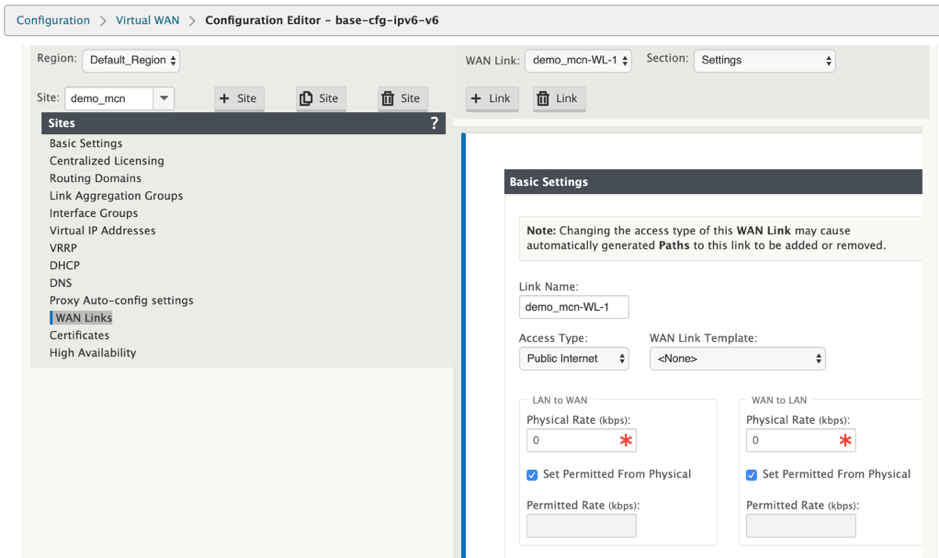Select Certificates in the Sites list
939x558 pixels.
pyautogui.click(x=79, y=335)
